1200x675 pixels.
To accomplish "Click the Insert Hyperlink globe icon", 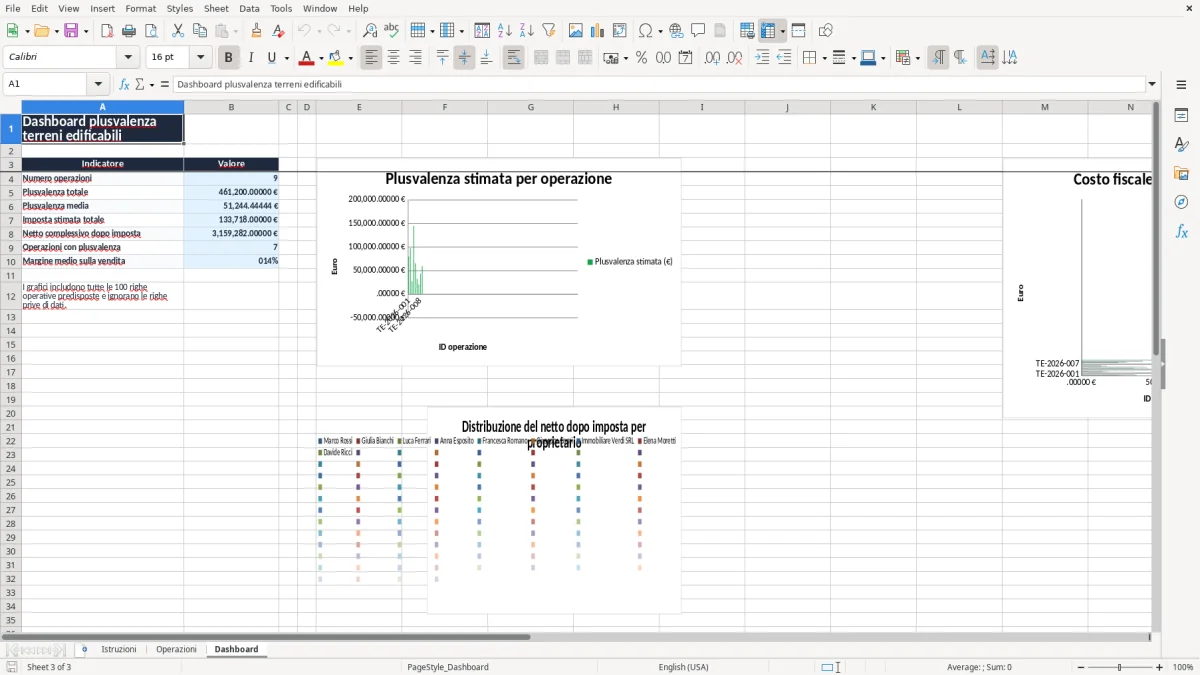I will pos(677,31).
